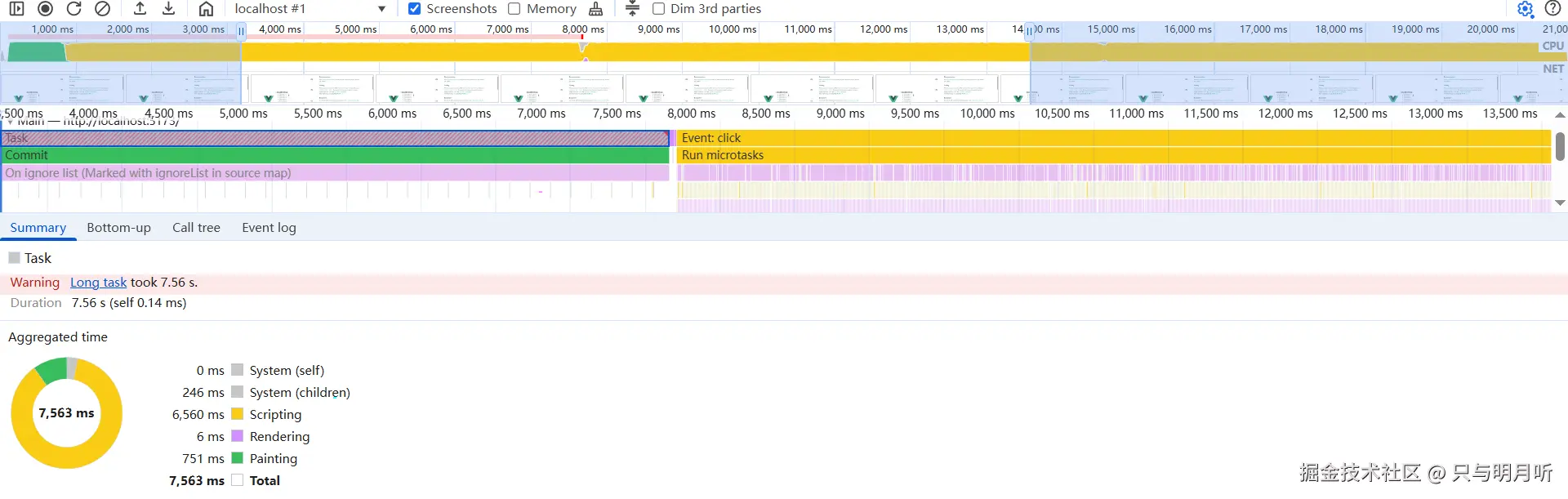Switch to the Call tree tab
The height and width of the screenshot is (499, 1568).
[196, 228]
